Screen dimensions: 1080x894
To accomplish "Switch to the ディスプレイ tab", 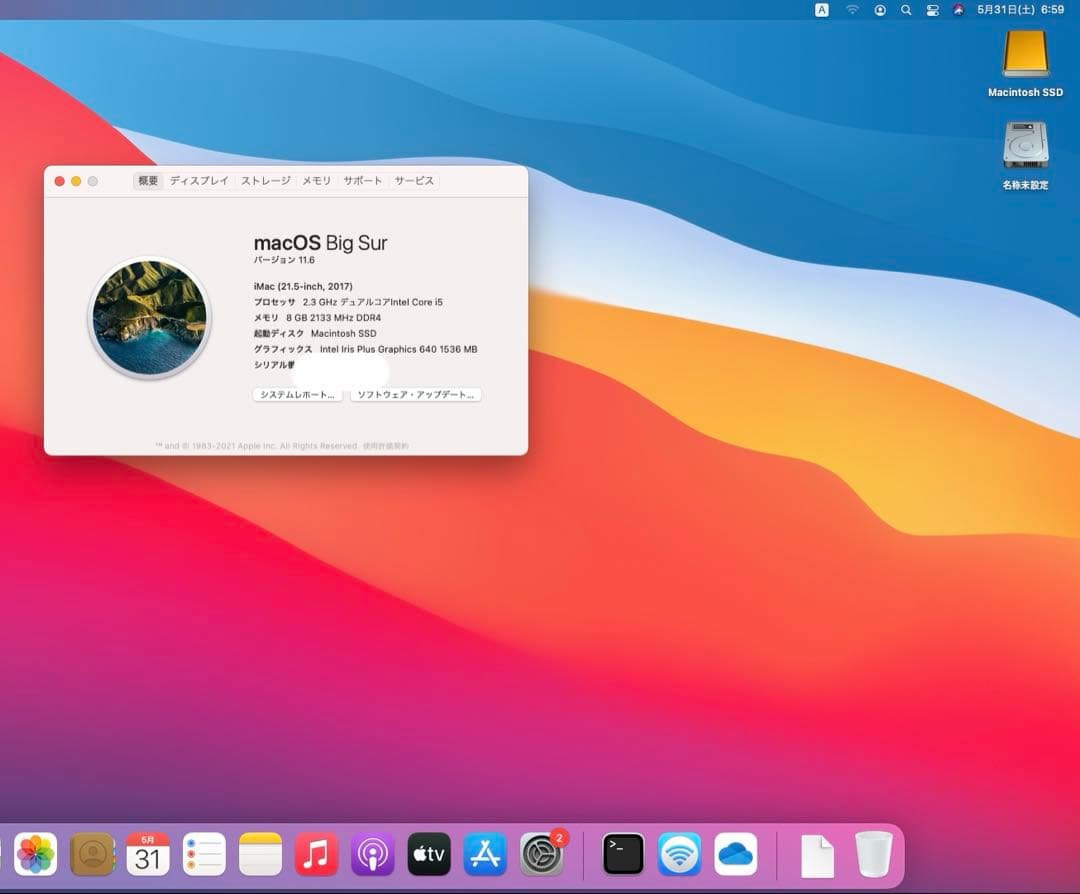I will click(x=199, y=181).
